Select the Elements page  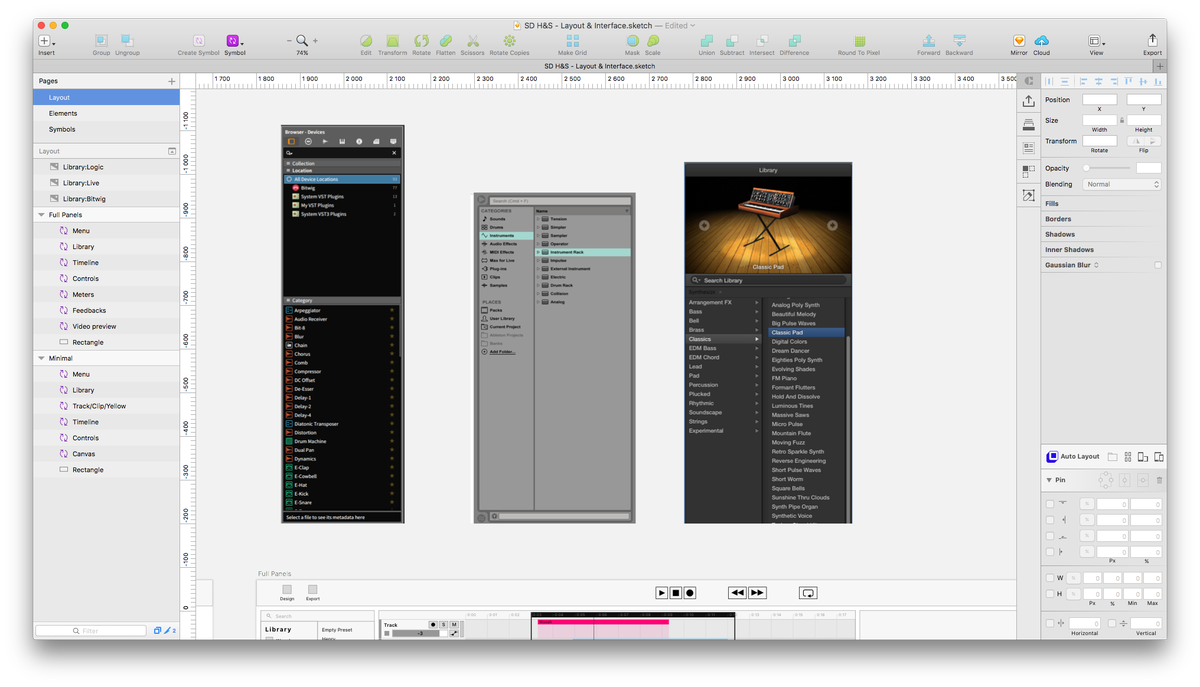tap(106, 113)
